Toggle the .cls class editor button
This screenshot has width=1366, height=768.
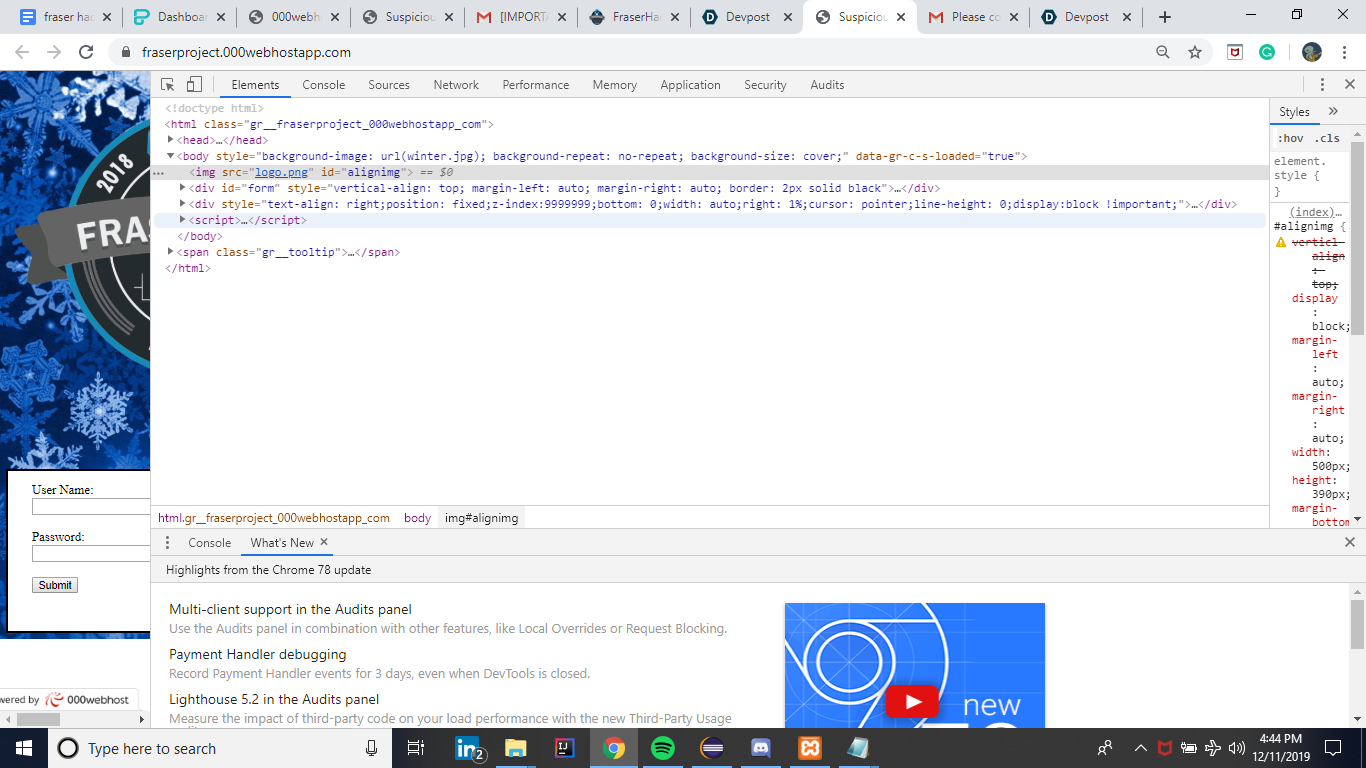[x=1327, y=138]
